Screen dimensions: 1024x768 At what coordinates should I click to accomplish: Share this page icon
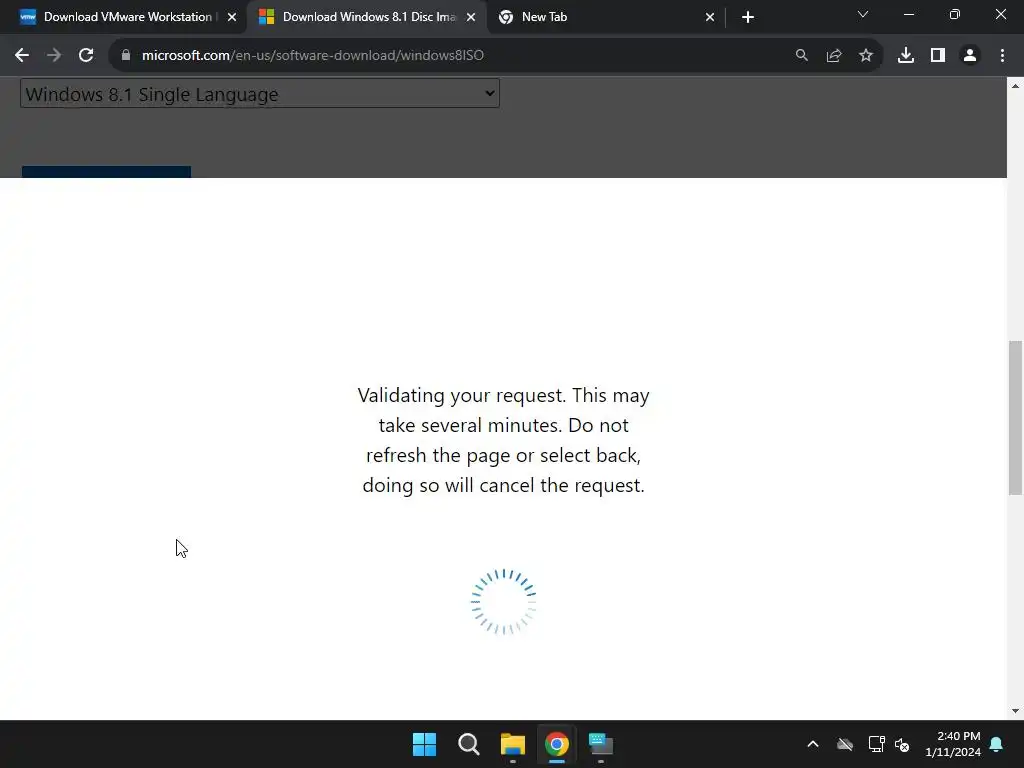[833, 56]
